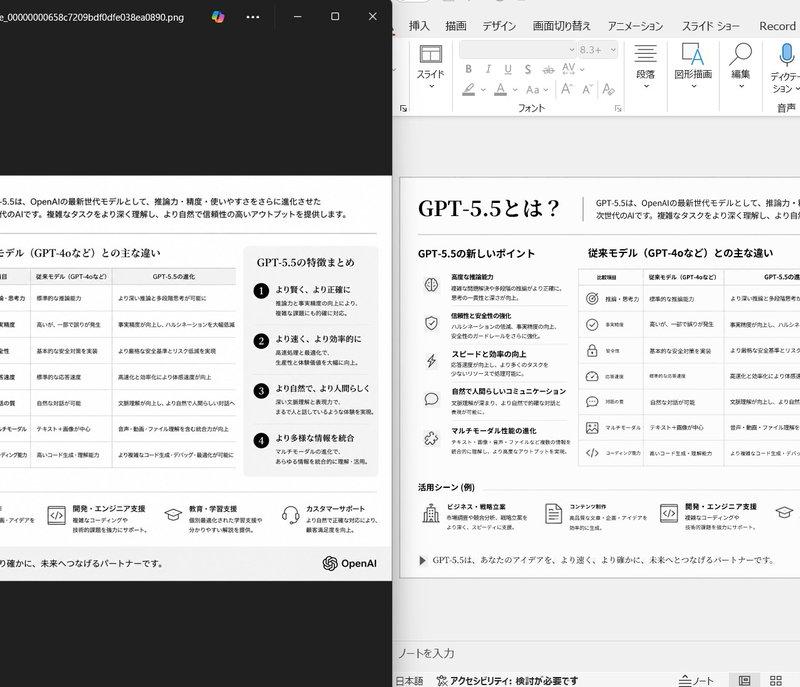
Task: Toggle the ノート notes pane button
Action: (696, 681)
